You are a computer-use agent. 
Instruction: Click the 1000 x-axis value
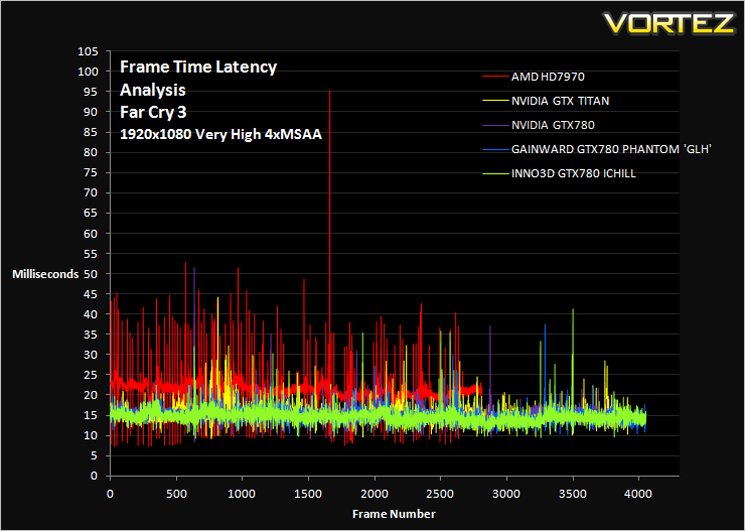[x=242, y=493]
